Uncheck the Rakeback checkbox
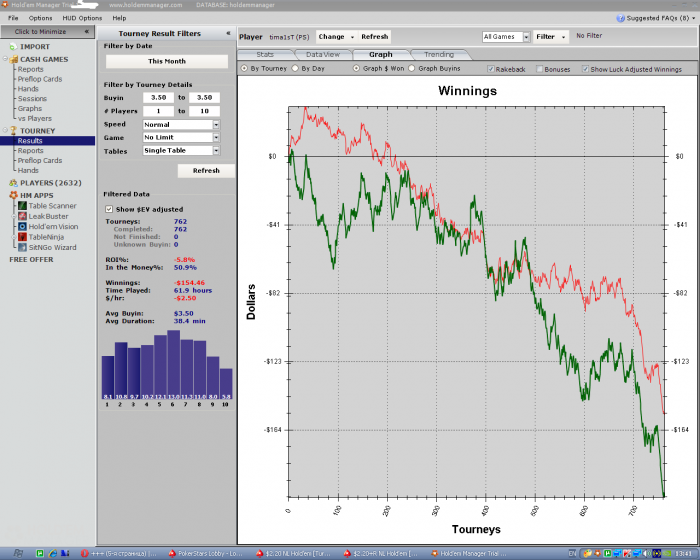700x560 pixels. [x=490, y=69]
